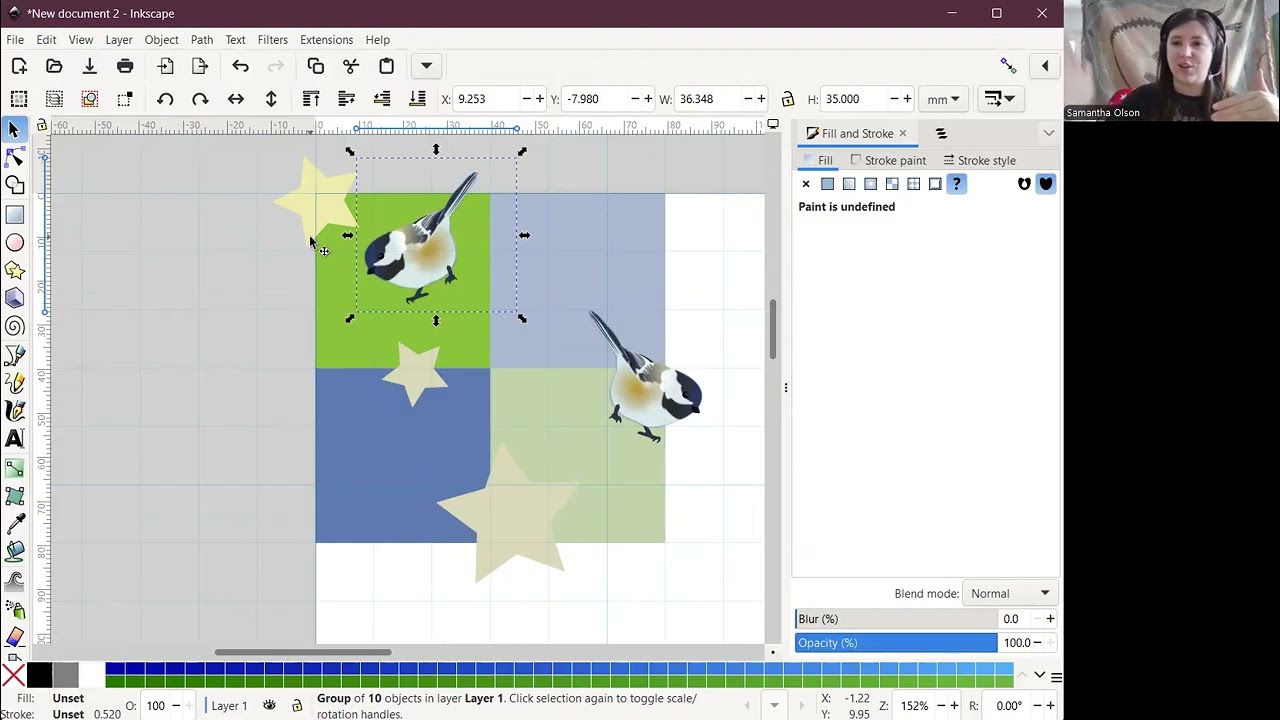Screen dimensions: 1280x720
Task: Click the Opacity percent slider
Action: point(896,643)
